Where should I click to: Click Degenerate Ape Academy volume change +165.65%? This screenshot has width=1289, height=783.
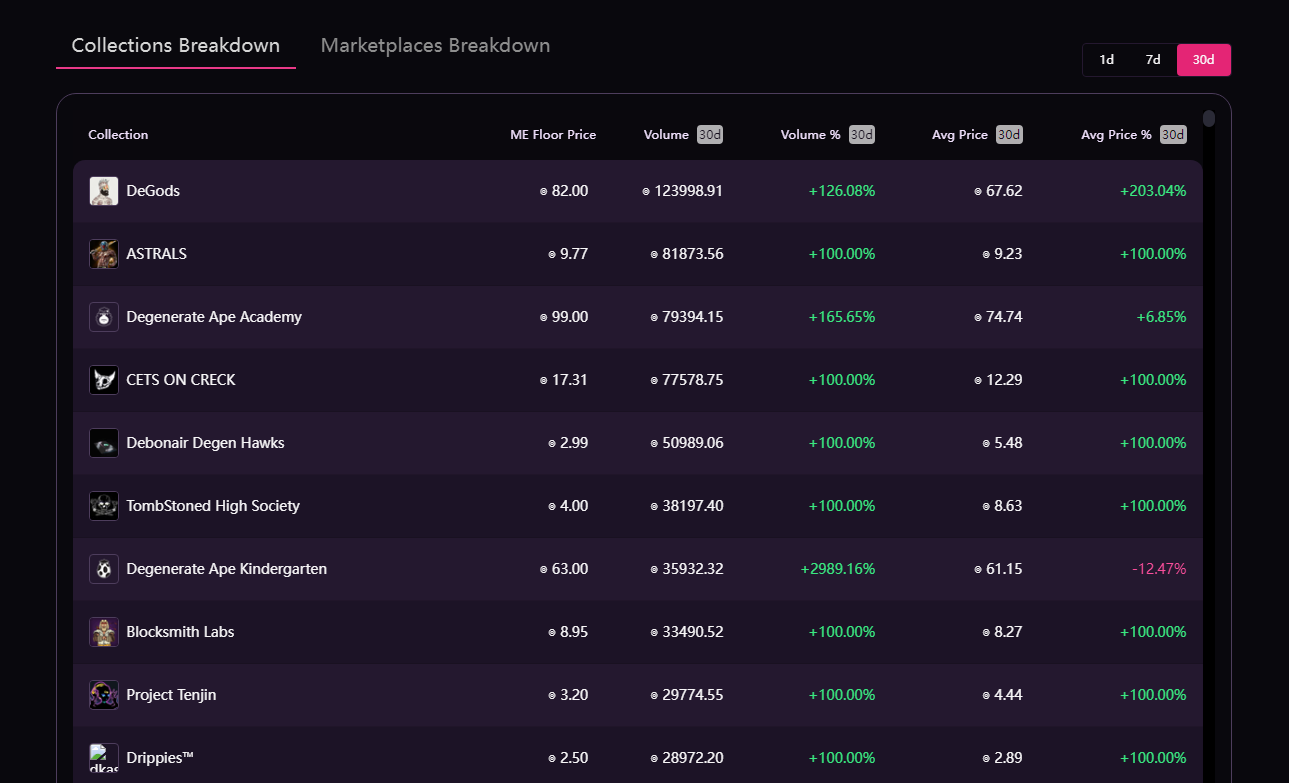tap(842, 317)
